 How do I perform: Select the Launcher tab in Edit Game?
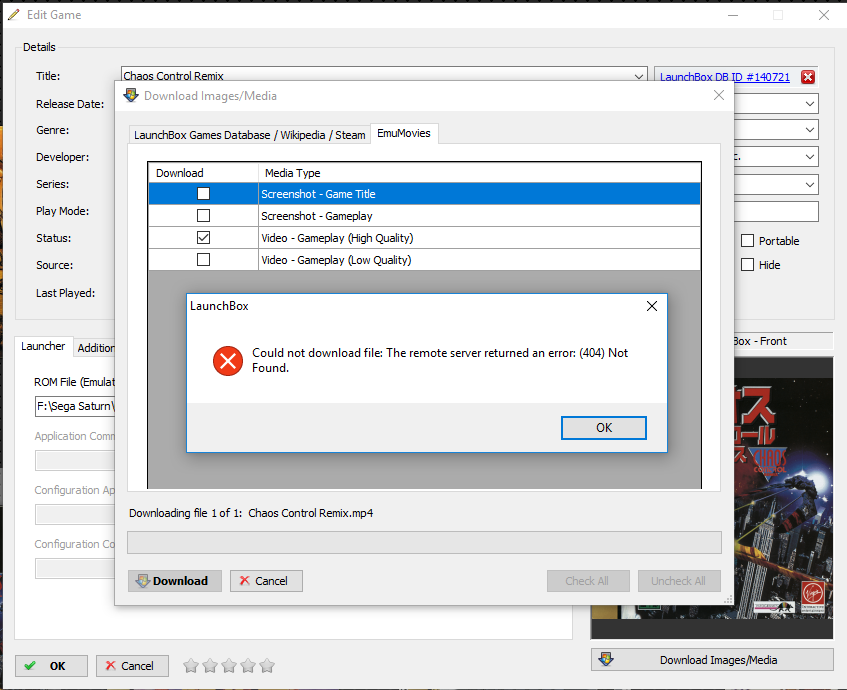(43, 346)
